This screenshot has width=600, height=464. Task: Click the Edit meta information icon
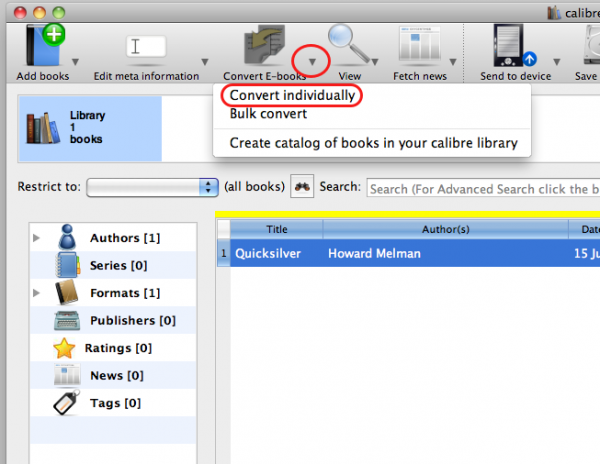tap(146, 47)
